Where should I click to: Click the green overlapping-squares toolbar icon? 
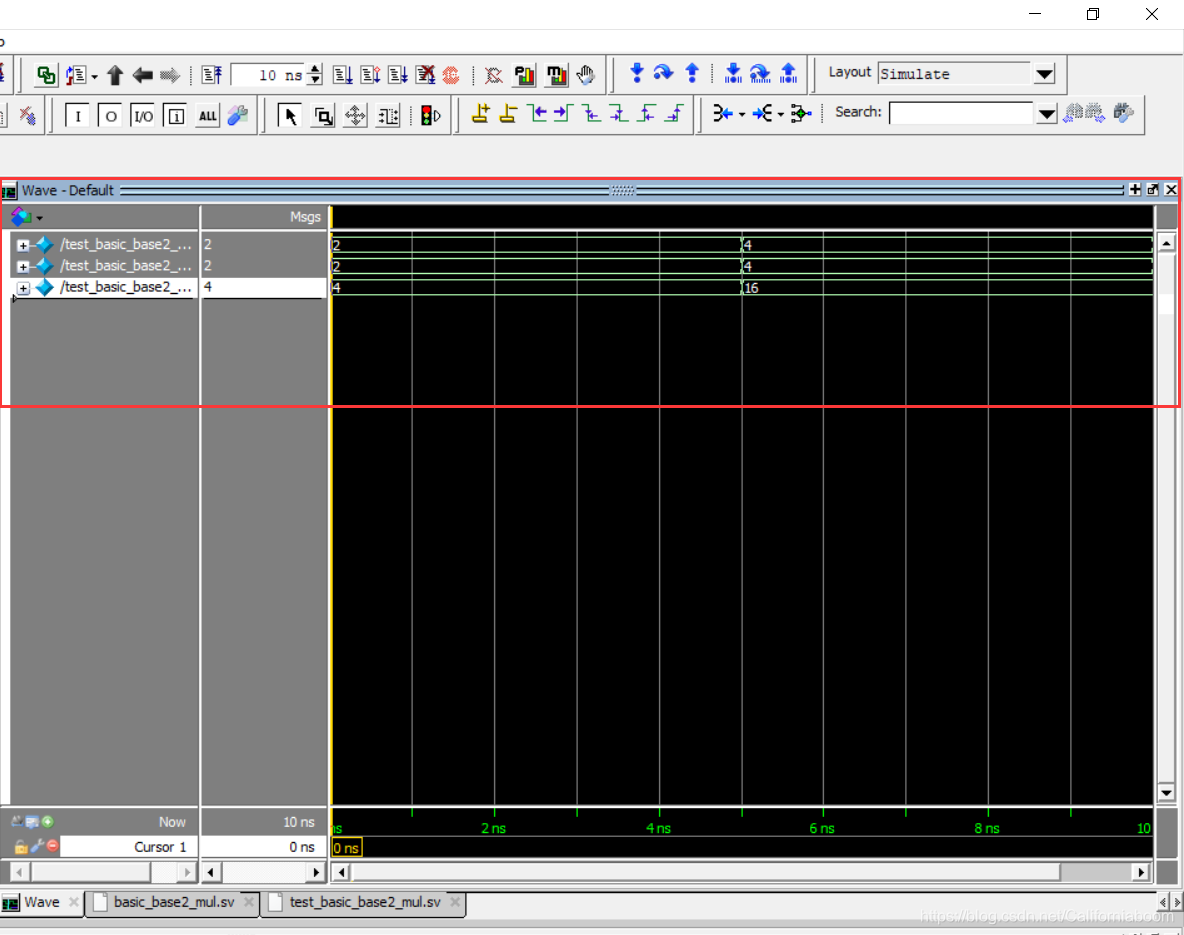click(x=46, y=75)
